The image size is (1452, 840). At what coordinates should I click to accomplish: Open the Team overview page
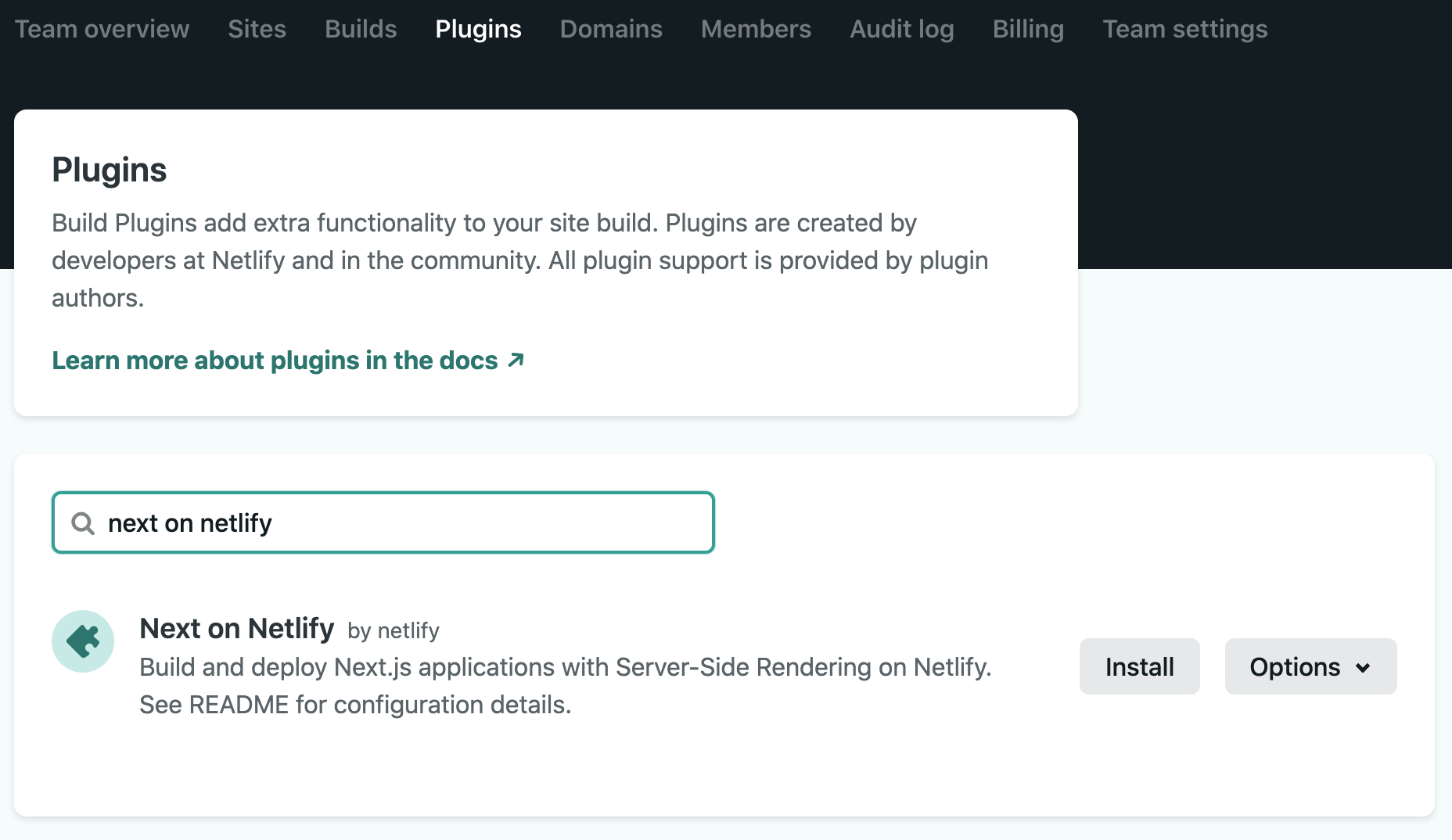102,29
